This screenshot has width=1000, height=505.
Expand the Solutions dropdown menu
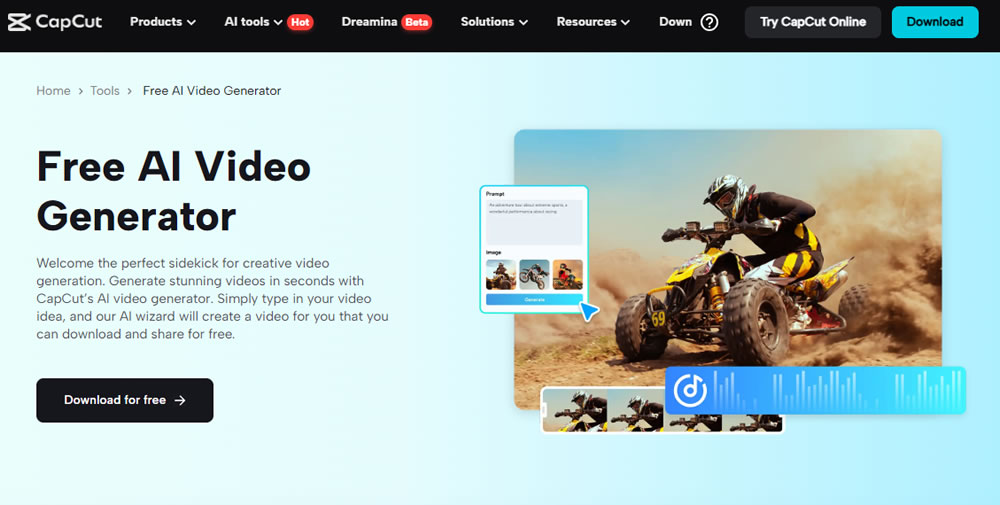click(x=494, y=22)
